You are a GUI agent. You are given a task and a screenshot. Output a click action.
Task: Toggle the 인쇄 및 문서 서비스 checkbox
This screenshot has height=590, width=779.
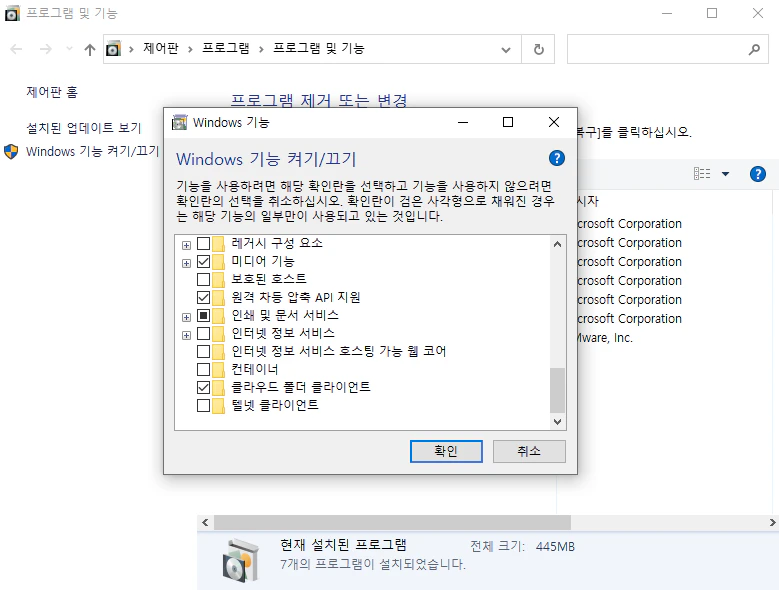coord(203,315)
